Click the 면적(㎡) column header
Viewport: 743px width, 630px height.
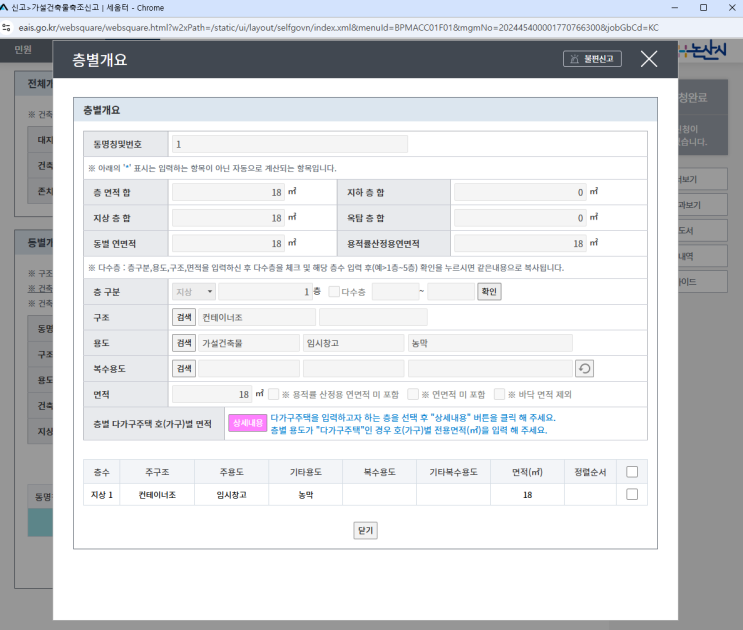click(x=527, y=472)
